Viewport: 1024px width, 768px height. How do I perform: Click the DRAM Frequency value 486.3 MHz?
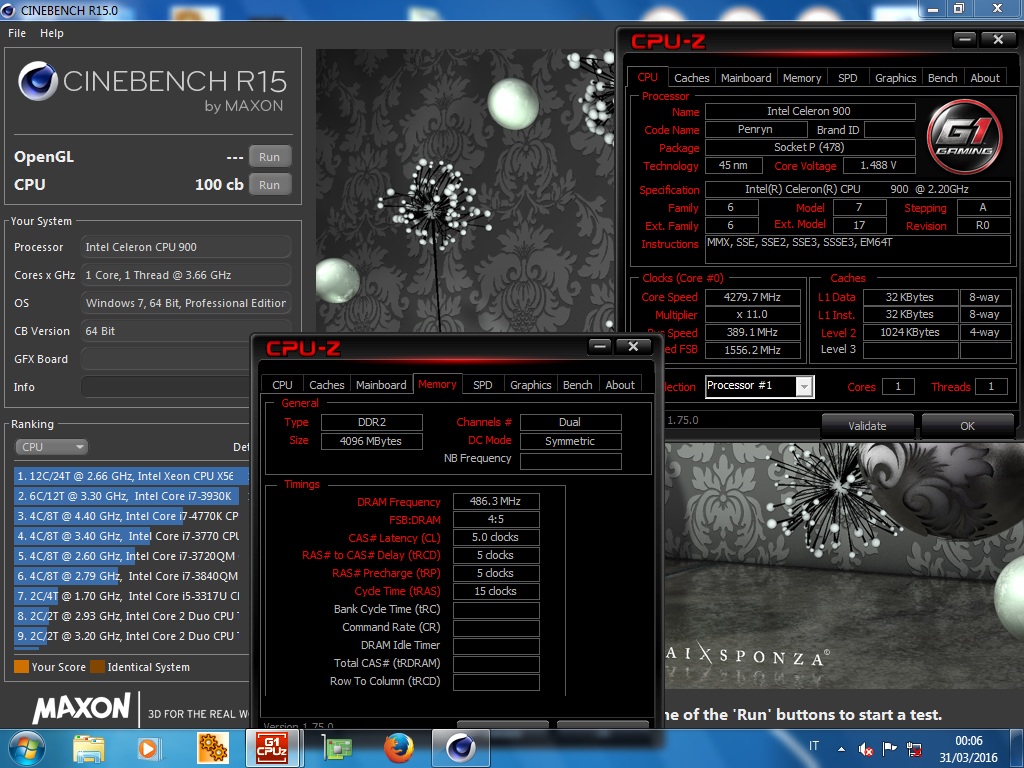coord(496,502)
